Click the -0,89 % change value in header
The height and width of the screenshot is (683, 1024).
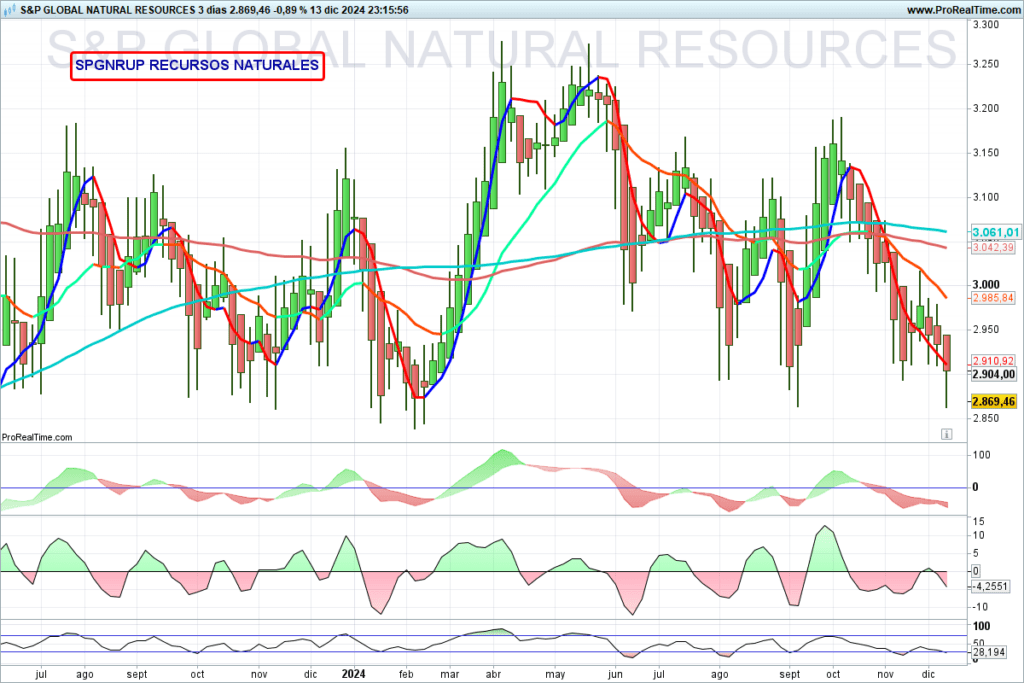(x=290, y=10)
